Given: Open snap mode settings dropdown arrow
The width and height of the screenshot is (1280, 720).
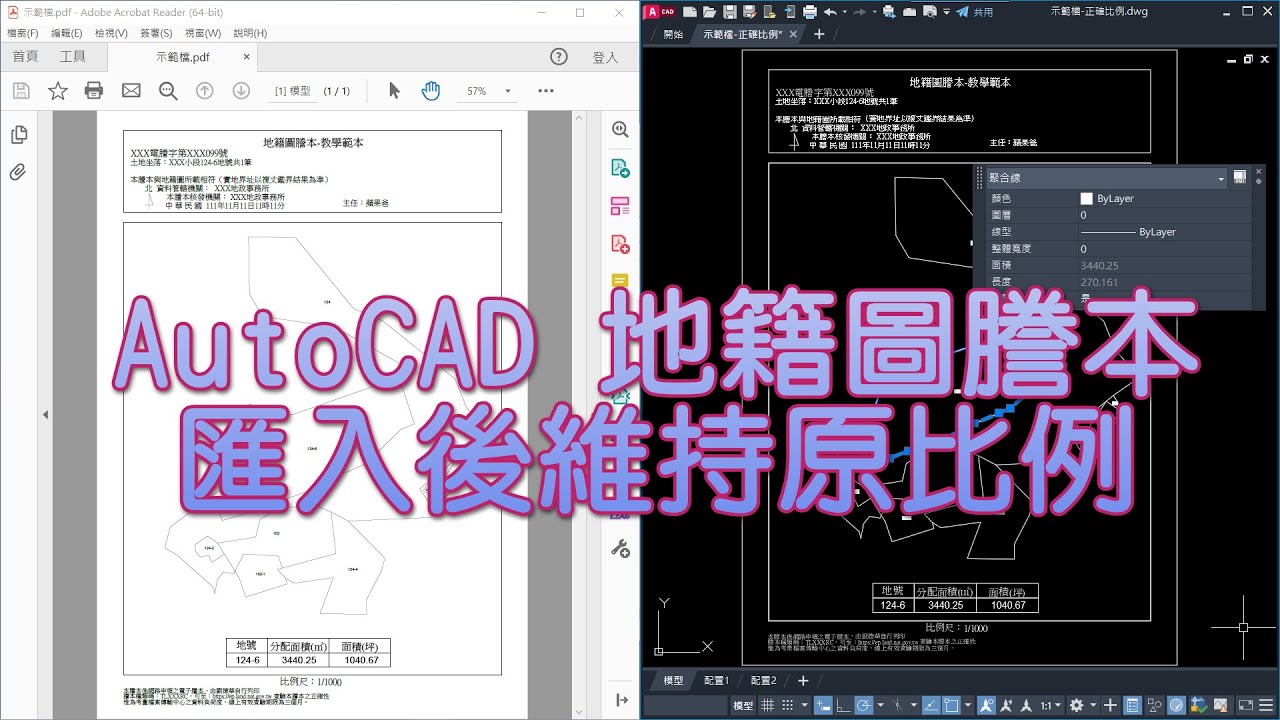Looking at the screenshot, I should [805, 705].
